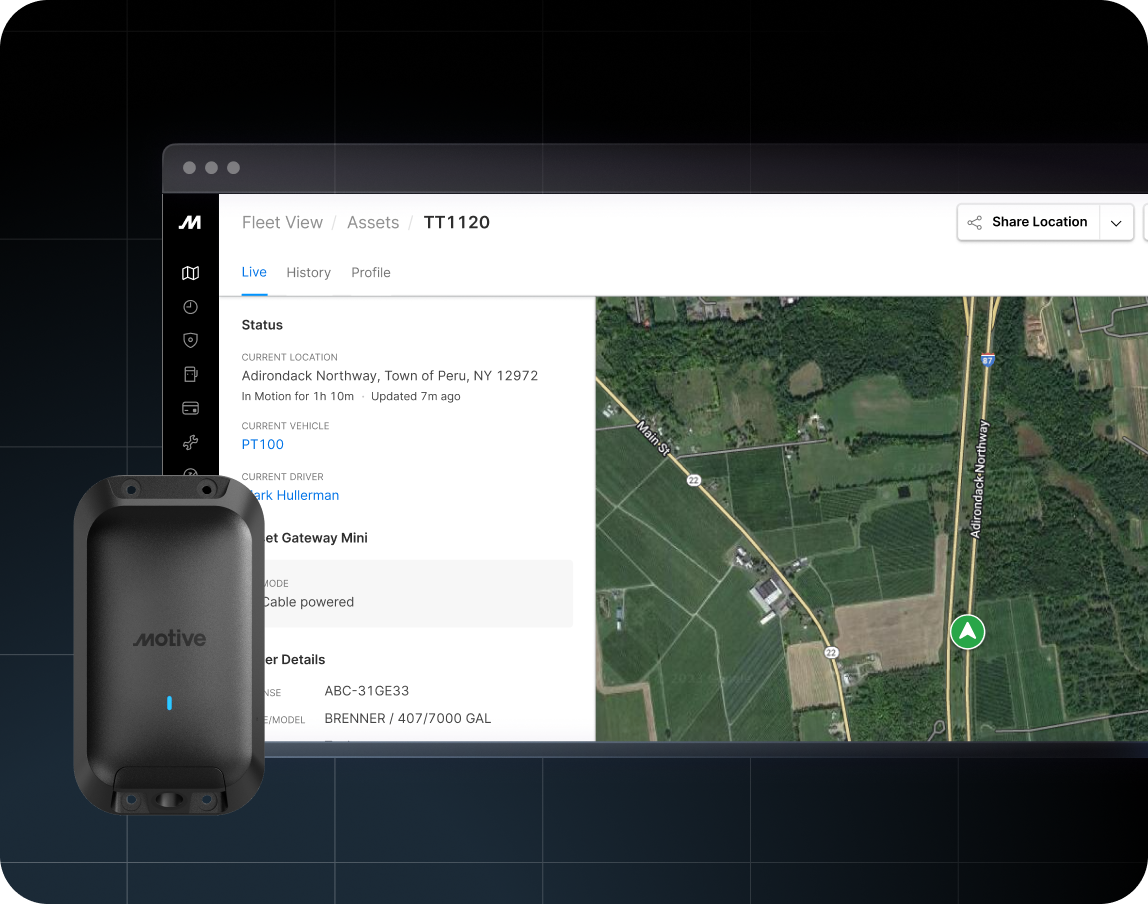Open the maintenance wrench sidebar icon
Screen dimensions: 1148x904
(190, 442)
